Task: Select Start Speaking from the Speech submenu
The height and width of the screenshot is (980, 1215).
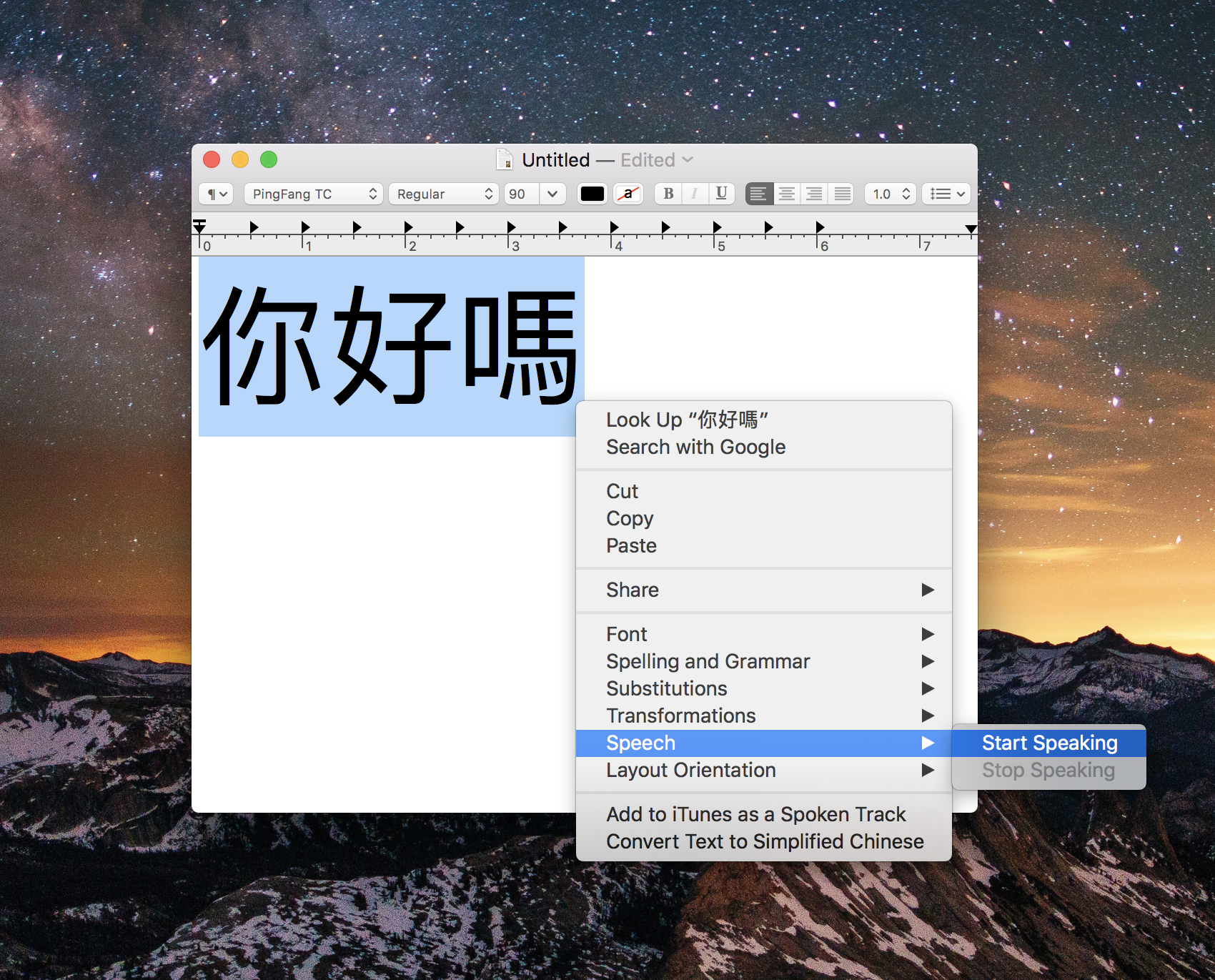Action: [x=1049, y=743]
